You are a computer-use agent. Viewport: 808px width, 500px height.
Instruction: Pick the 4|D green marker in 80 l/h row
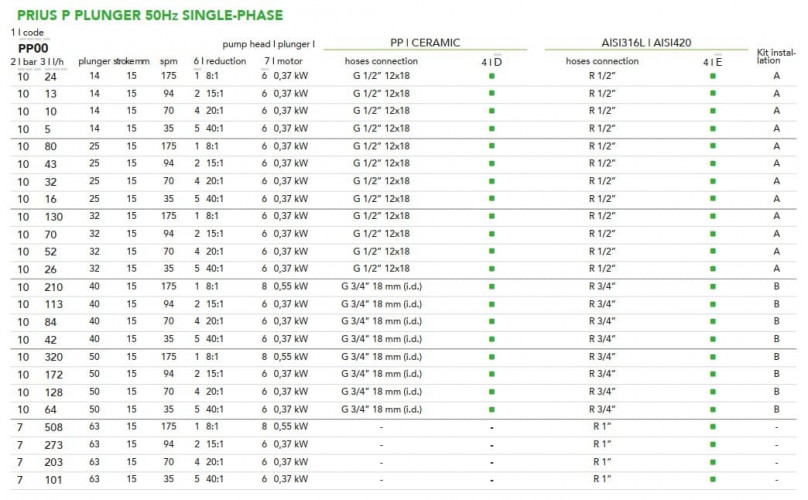coord(491,146)
